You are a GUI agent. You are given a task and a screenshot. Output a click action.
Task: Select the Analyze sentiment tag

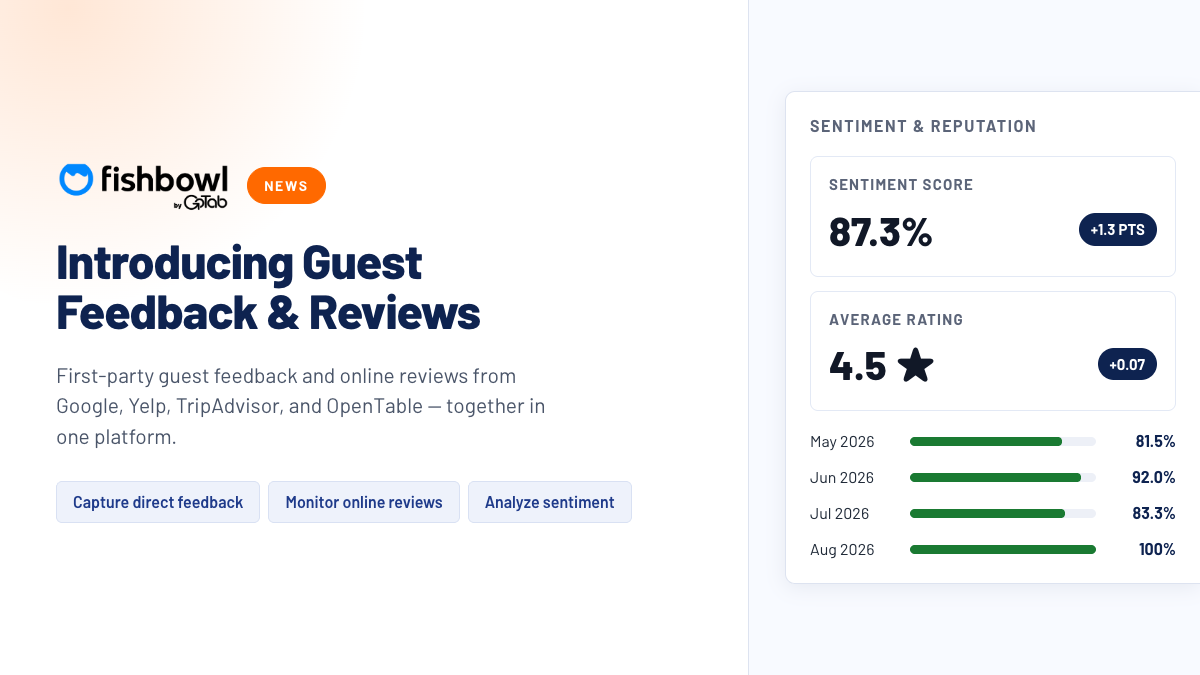(x=550, y=502)
